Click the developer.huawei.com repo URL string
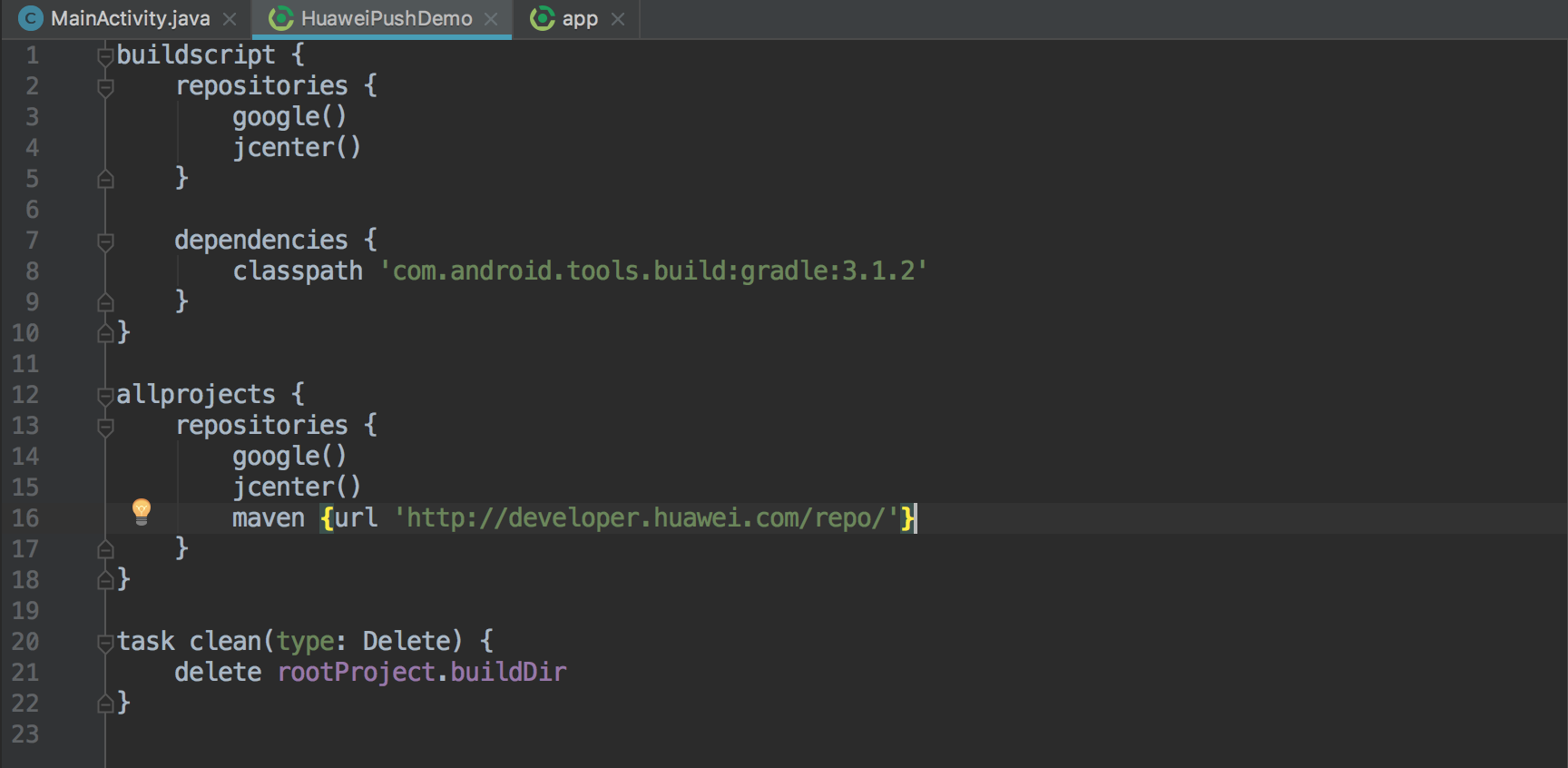This screenshot has height=768, width=1568. tap(646, 517)
